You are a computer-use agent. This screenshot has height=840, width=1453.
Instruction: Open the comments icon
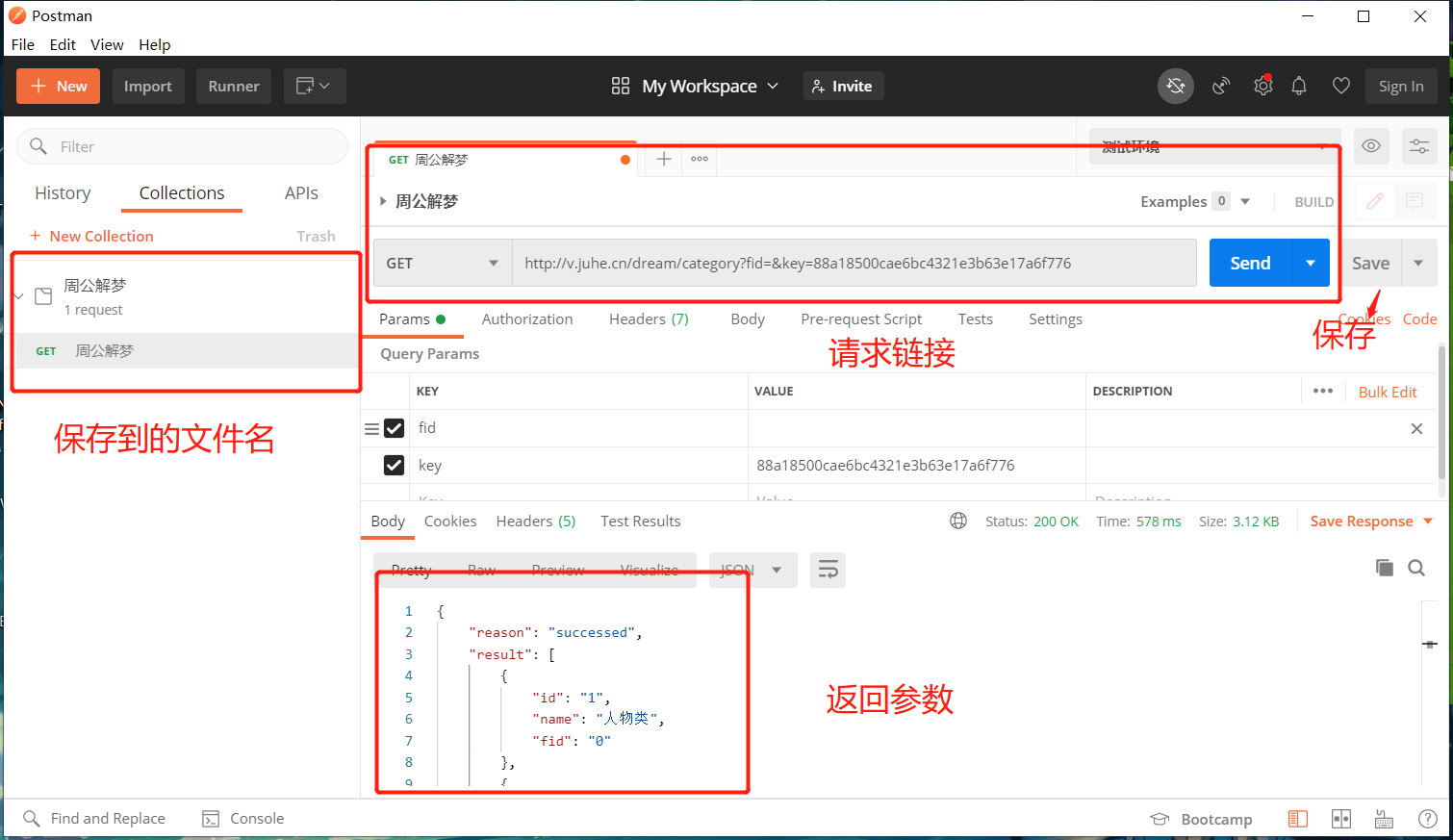pos(1415,201)
